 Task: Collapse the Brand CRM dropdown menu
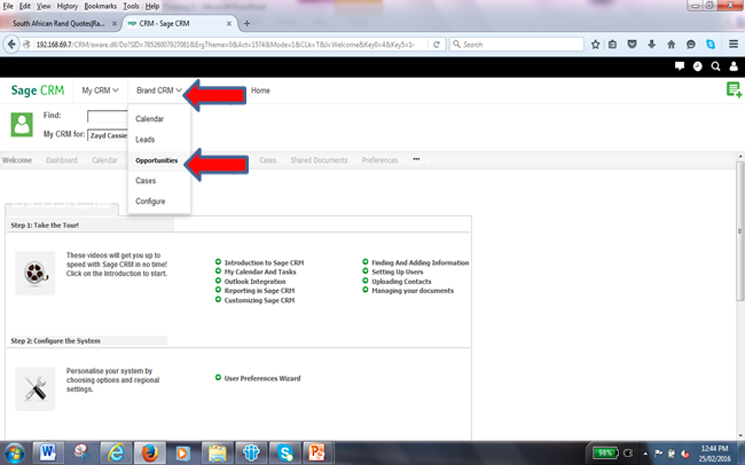(159, 90)
